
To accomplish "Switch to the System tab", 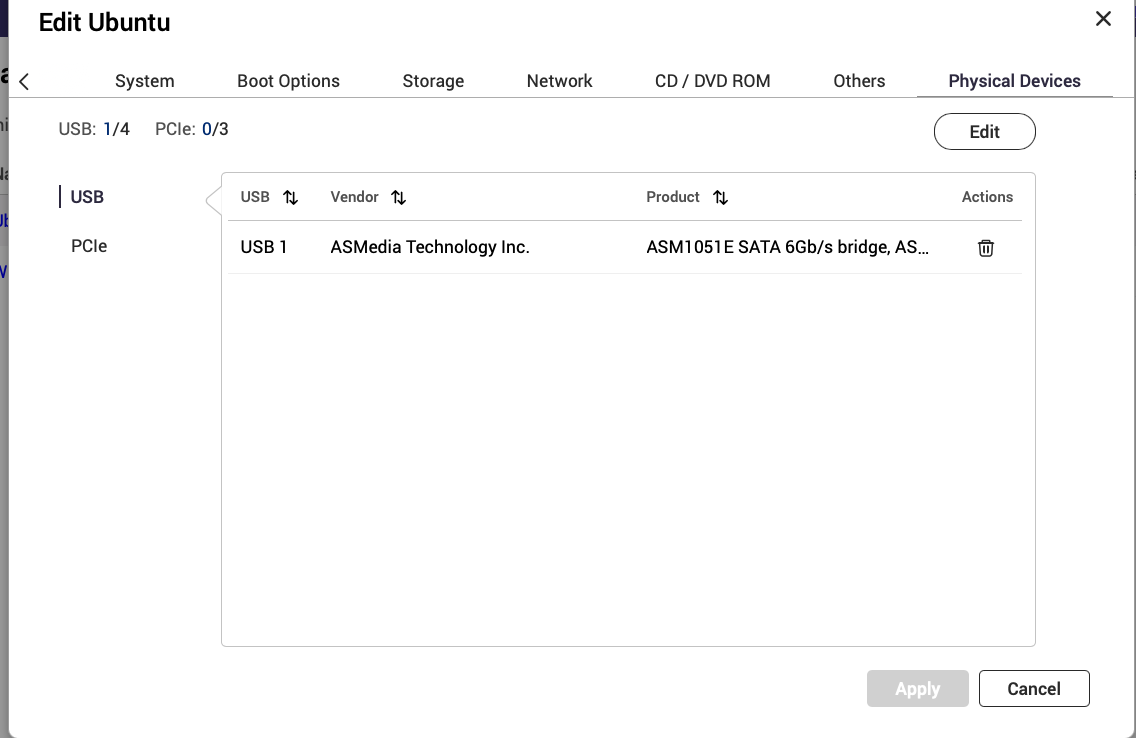I will [x=144, y=81].
